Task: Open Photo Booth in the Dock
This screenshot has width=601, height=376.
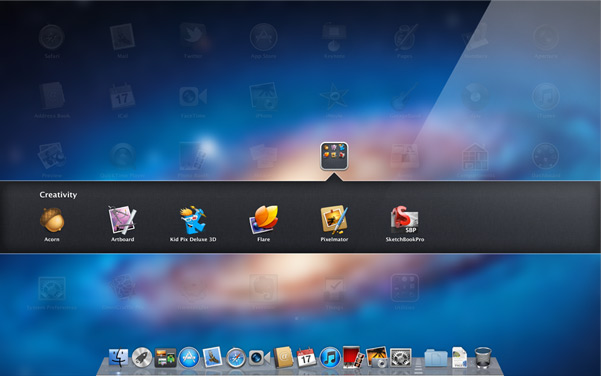Action: (x=353, y=357)
